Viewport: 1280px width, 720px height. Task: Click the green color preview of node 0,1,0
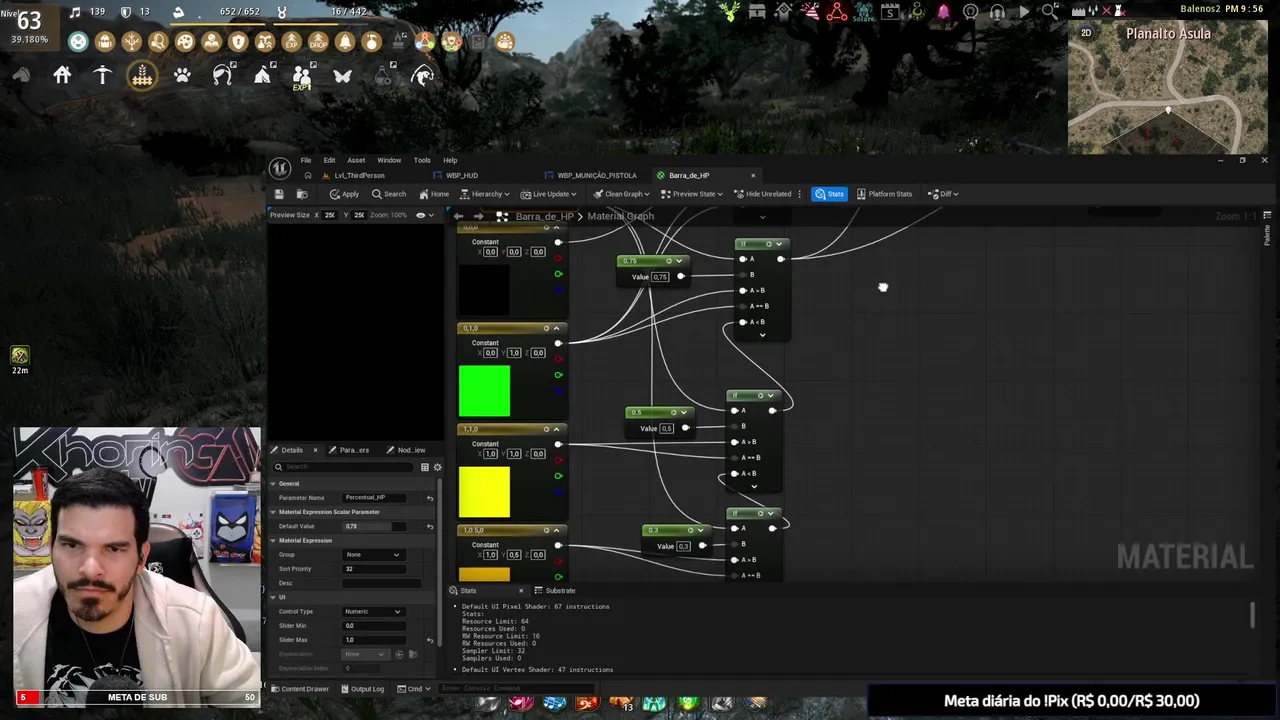[x=484, y=390]
